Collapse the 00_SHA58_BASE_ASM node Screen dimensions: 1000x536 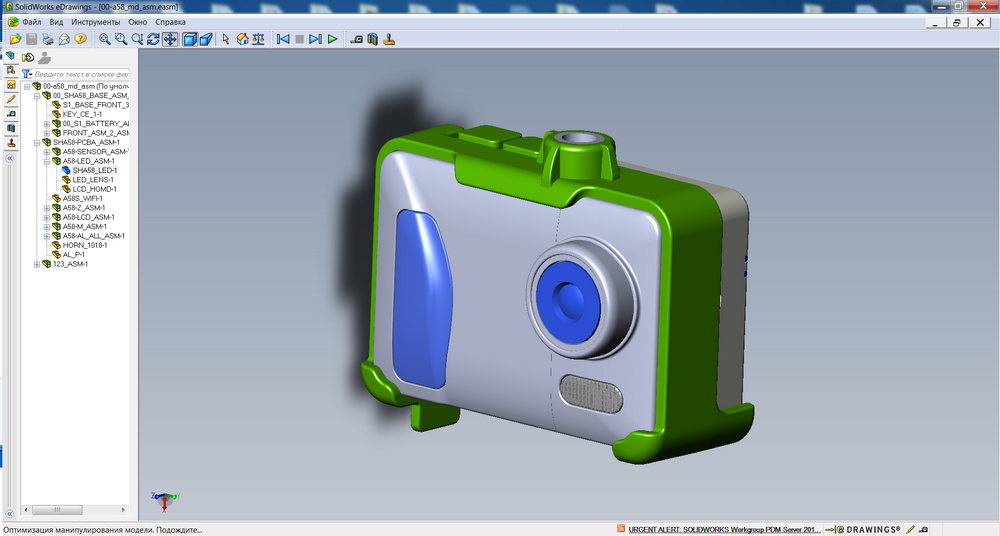(37, 96)
